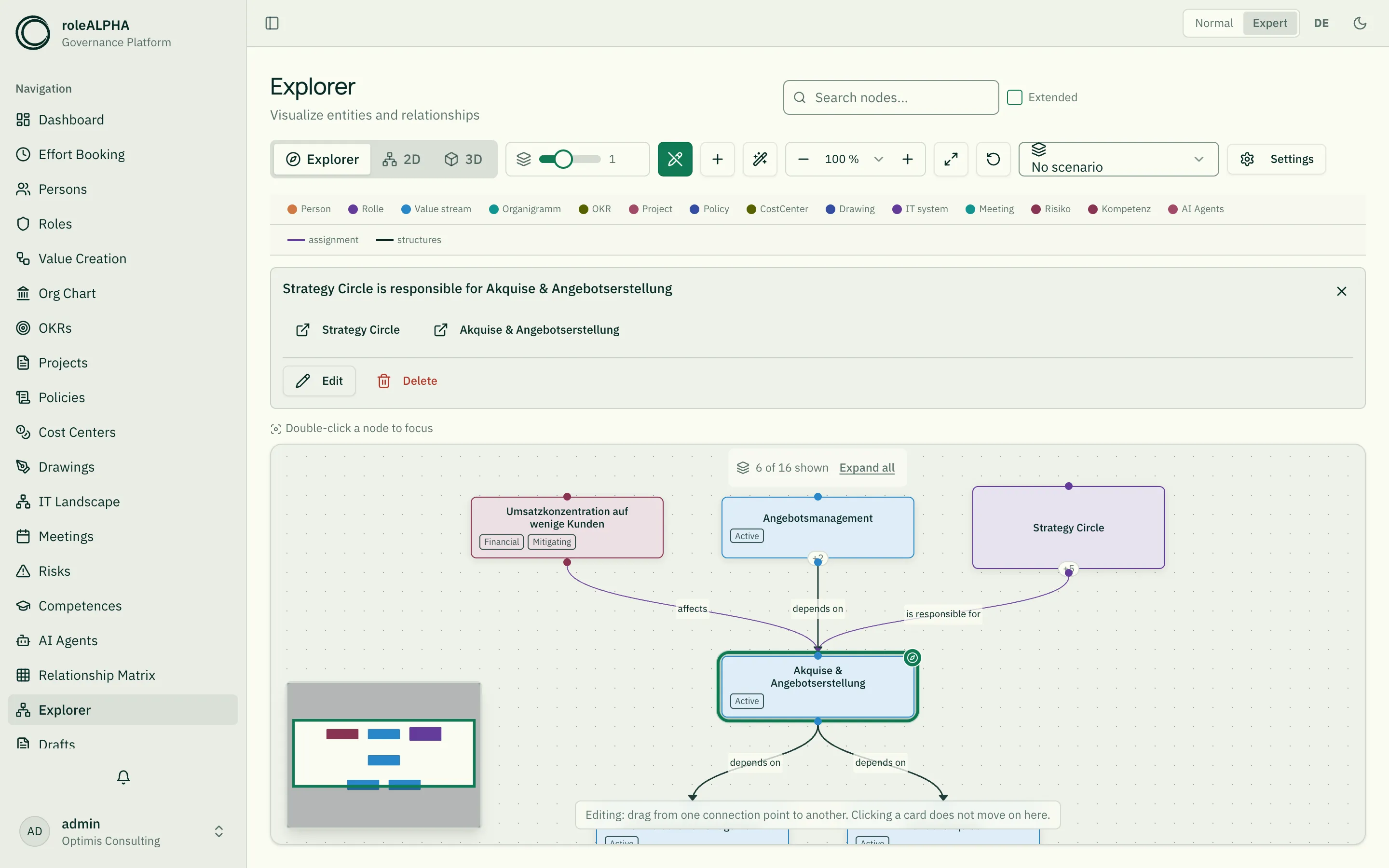Screen dimensions: 1389x868
Task: Click the roleALPHA logo
Action: pos(33,33)
